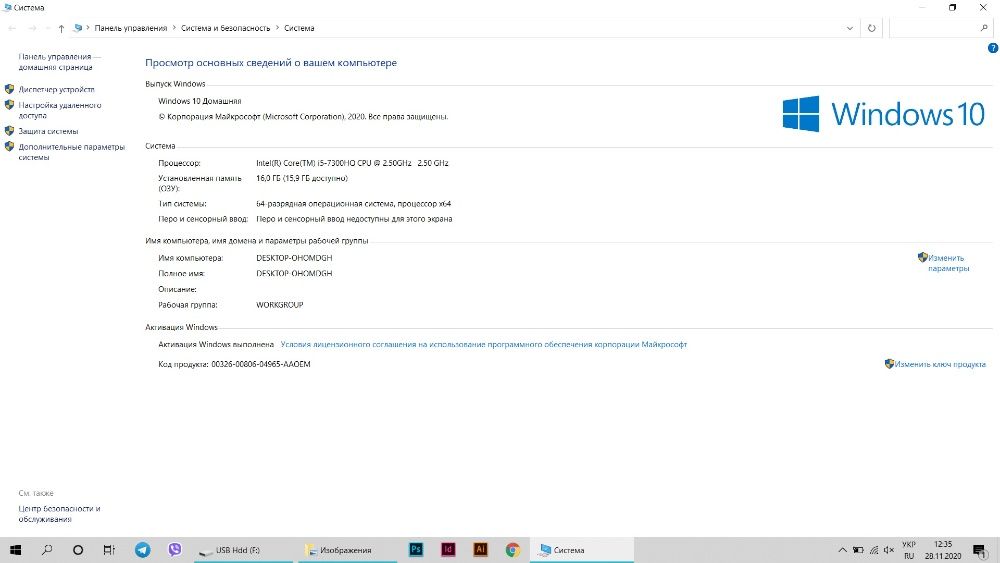This screenshot has width=1000, height=563.
Task: Open Настройка удаленного доступа
Action: point(59,110)
